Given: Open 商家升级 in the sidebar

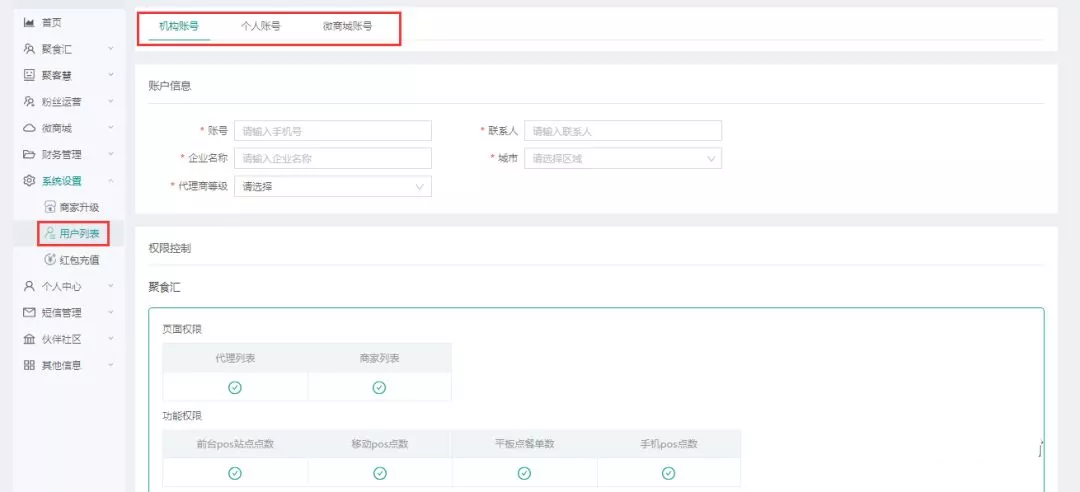Looking at the screenshot, I should pyautogui.click(x=78, y=207).
